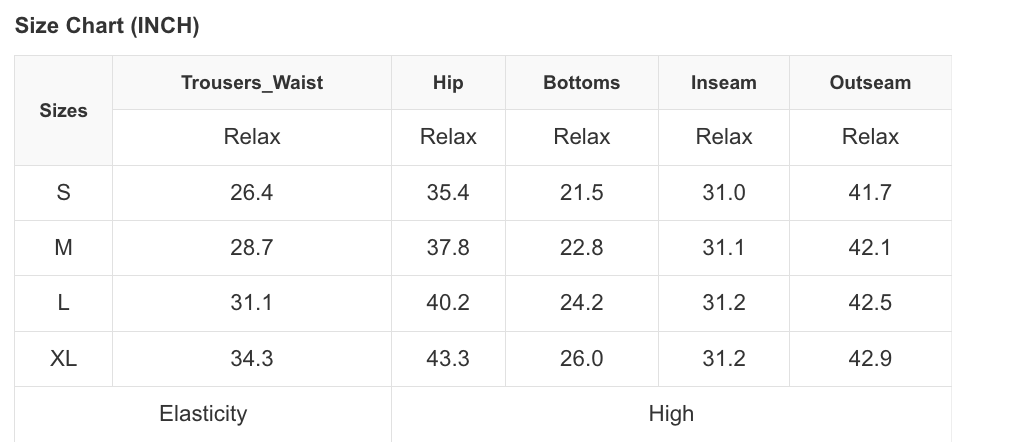Select the size L row label
Viewport: 1016px width, 442px height.
click(63, 303)
